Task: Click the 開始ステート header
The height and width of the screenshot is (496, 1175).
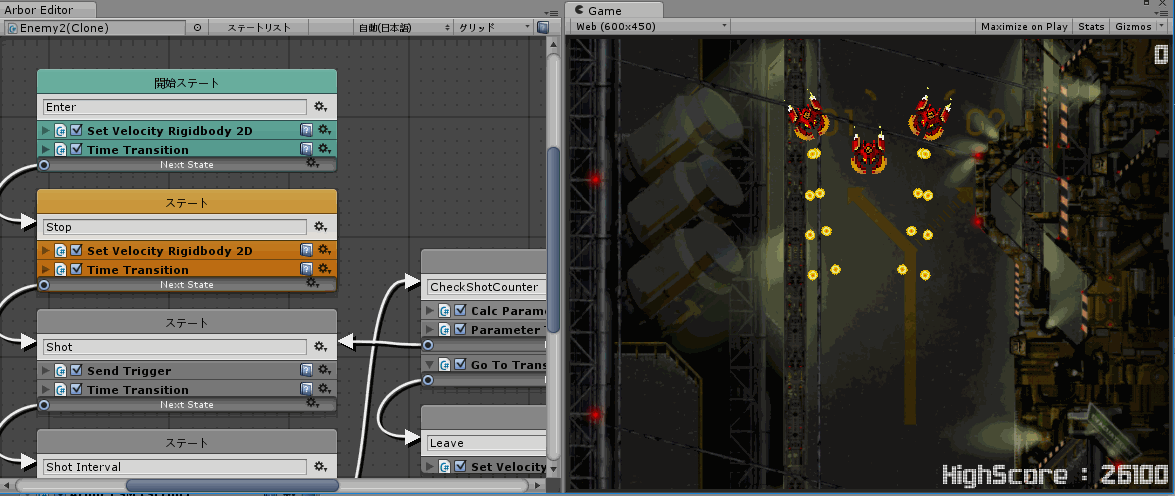Action: pyautogui.click(x=187, y=82)
